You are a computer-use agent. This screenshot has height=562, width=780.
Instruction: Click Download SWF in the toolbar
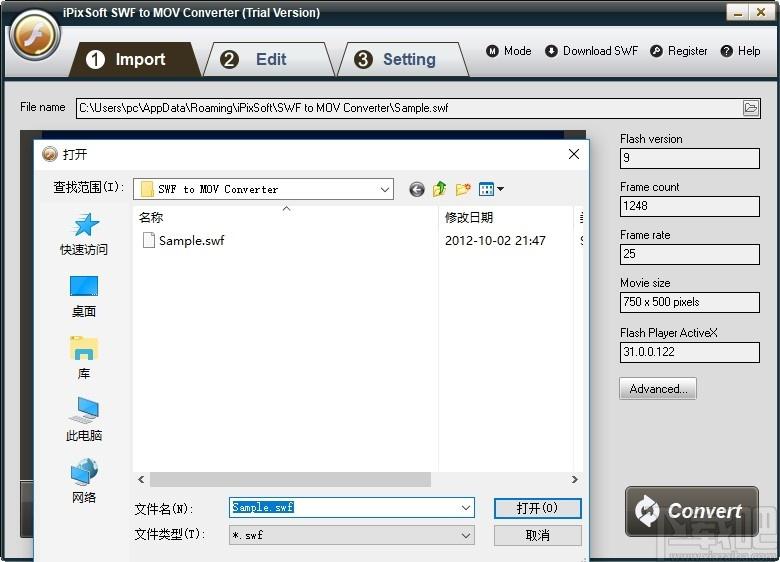coord(591,51)
